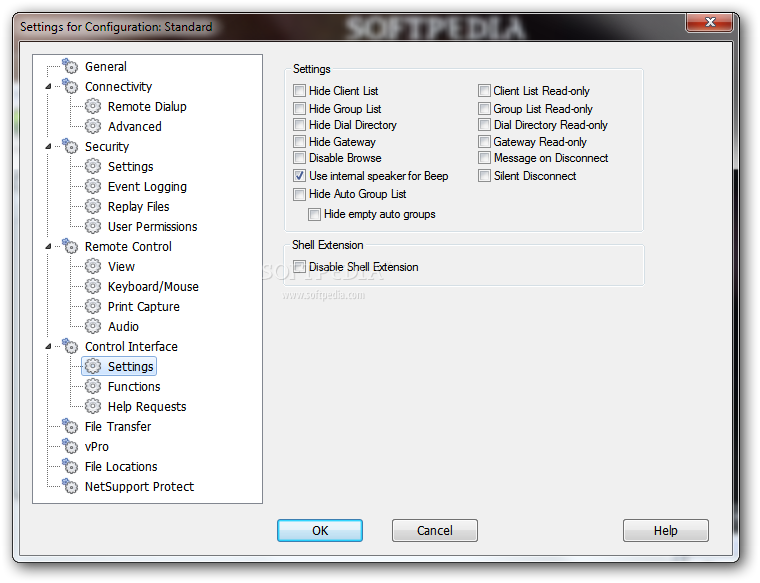760x583 pixels.
Task: Collapse the Remote Control tree node
Action: tap(48, 246)
